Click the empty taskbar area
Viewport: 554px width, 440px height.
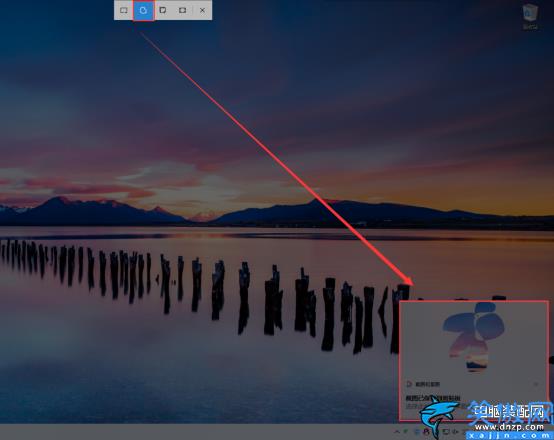(x=194, y=432)
